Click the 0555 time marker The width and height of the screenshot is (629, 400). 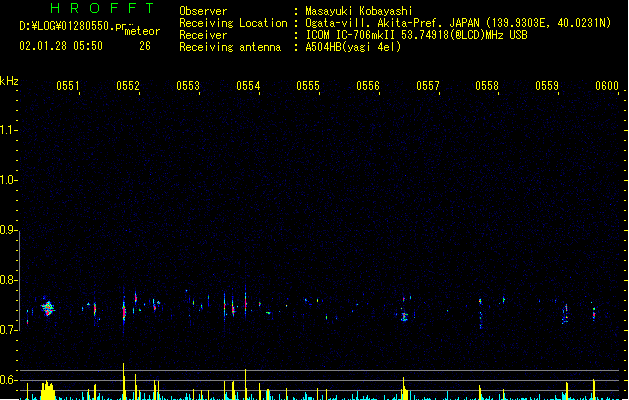coord(308,86)
